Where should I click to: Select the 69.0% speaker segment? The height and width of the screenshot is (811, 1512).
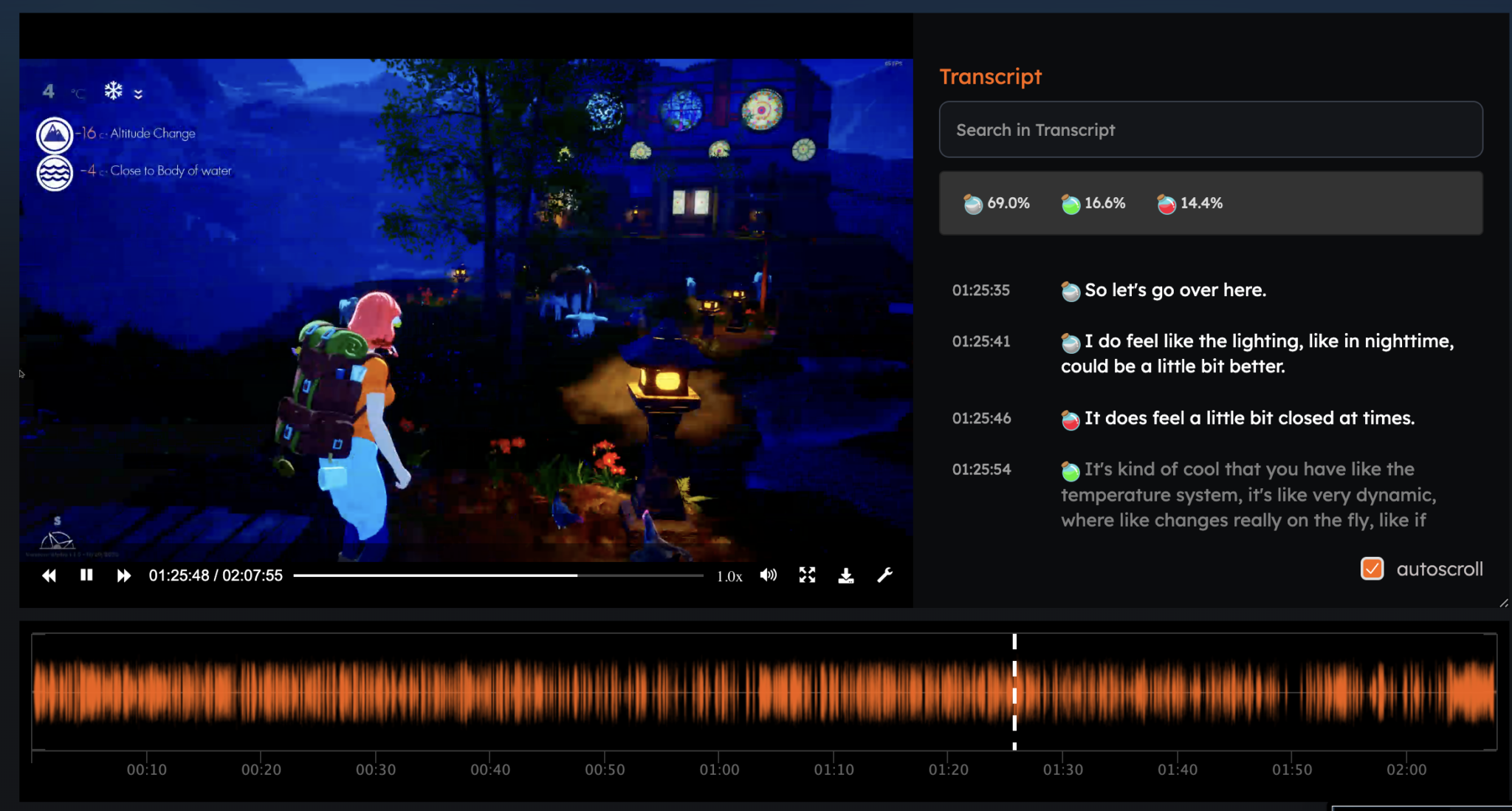(996, 203)
